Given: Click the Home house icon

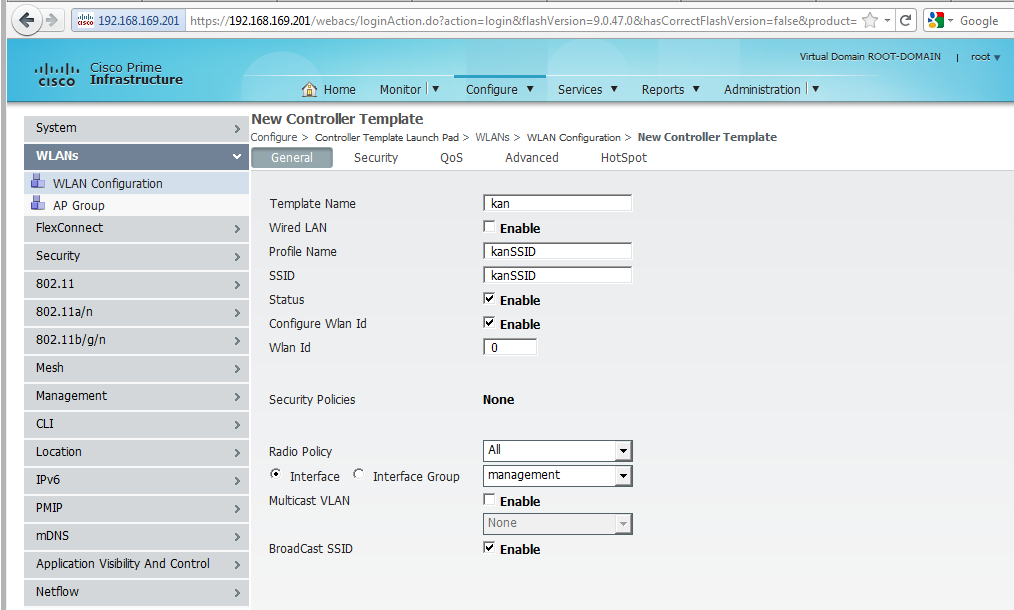Looking at the screenshot, I should coord(310,89).
